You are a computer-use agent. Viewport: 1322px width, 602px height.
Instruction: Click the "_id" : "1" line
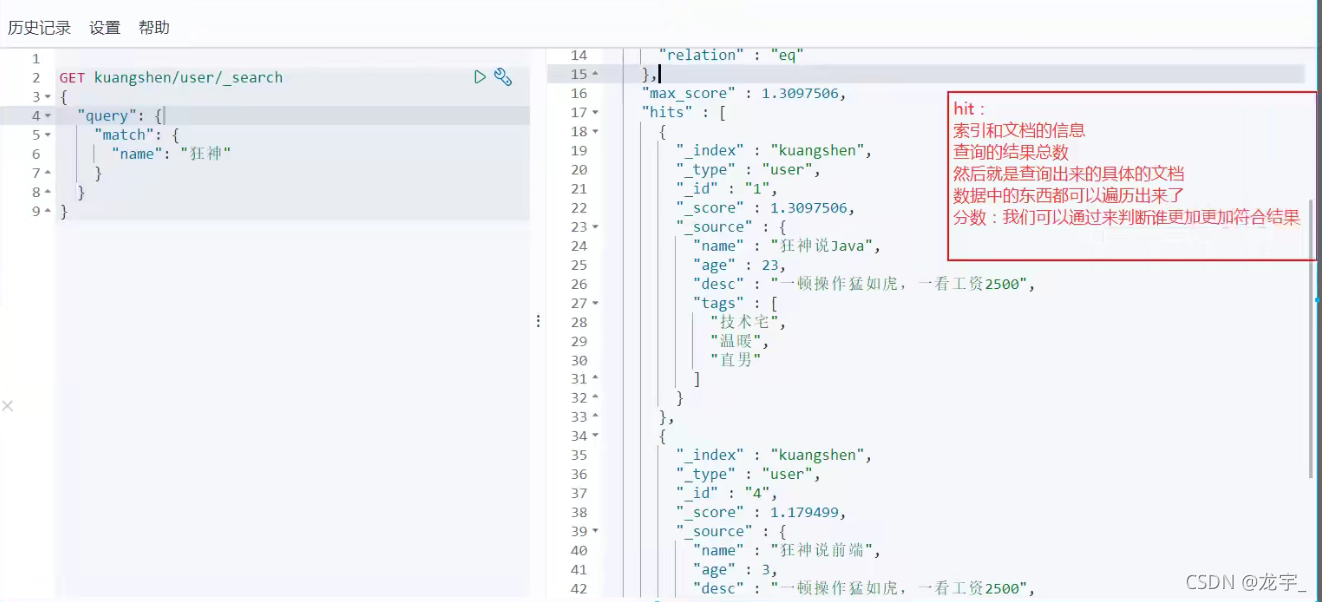click(x=727, y=189)
